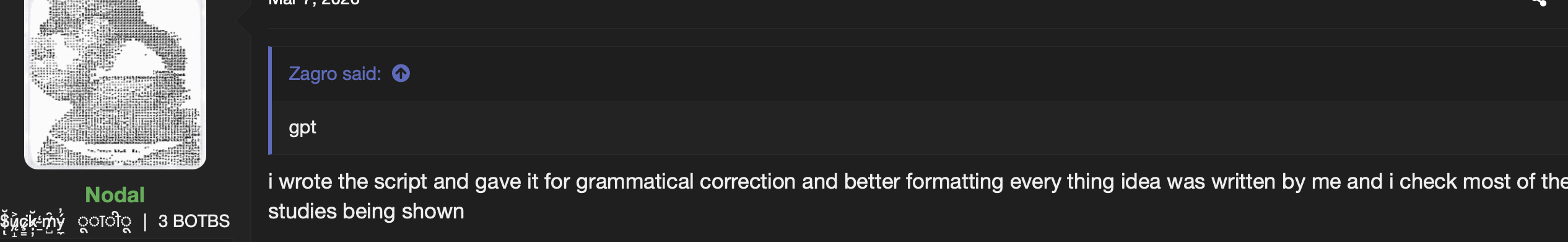Viewport: 1568px width, 242px height.
Task: Click the empty area right of "gpt"
Action: pyautogui.click(x=941, y=127)
